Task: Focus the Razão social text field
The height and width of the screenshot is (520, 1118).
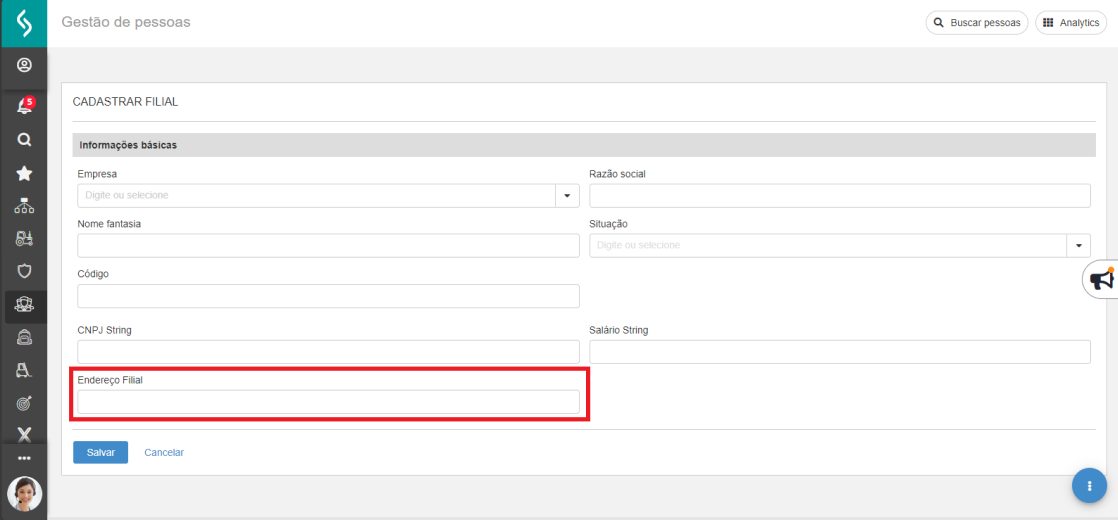Action: click(839, 195)
